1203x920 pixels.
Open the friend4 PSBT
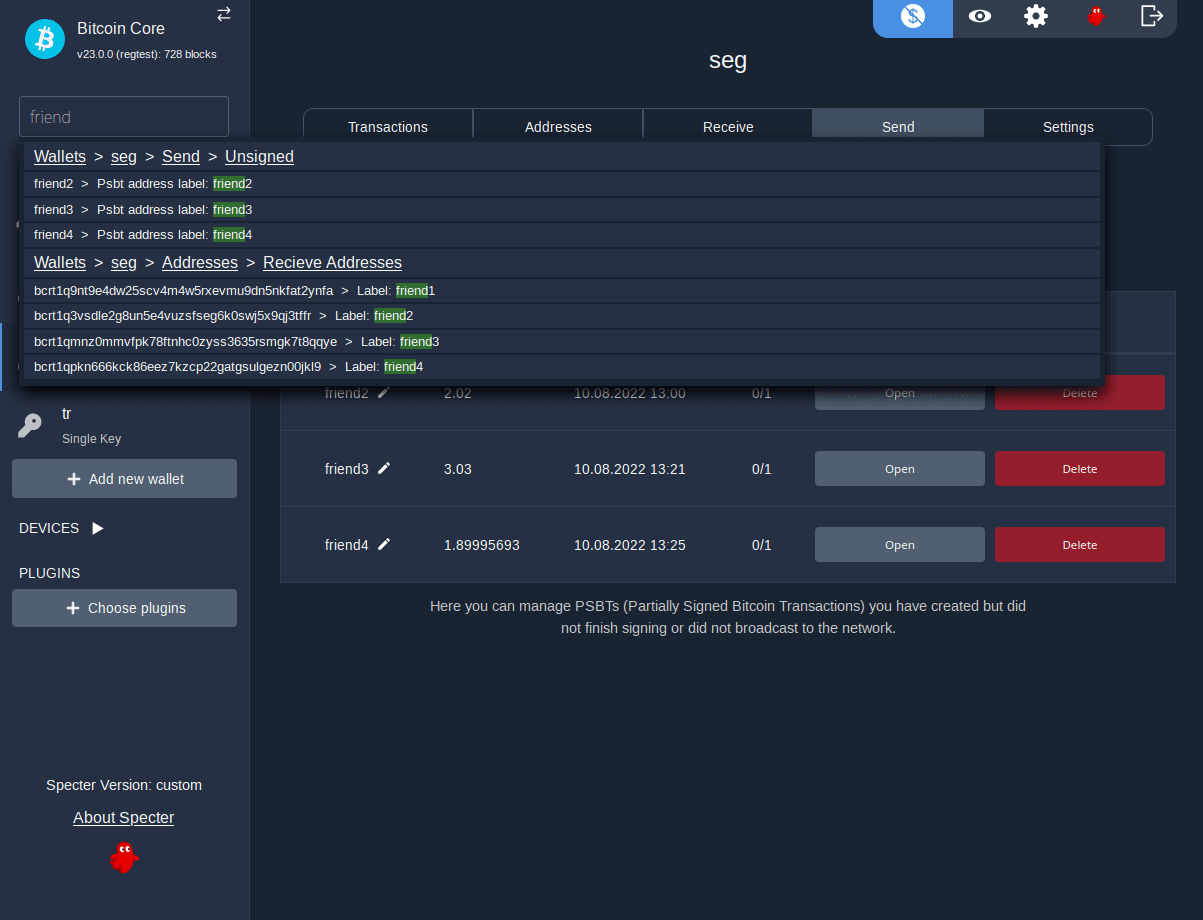point(900,545)
